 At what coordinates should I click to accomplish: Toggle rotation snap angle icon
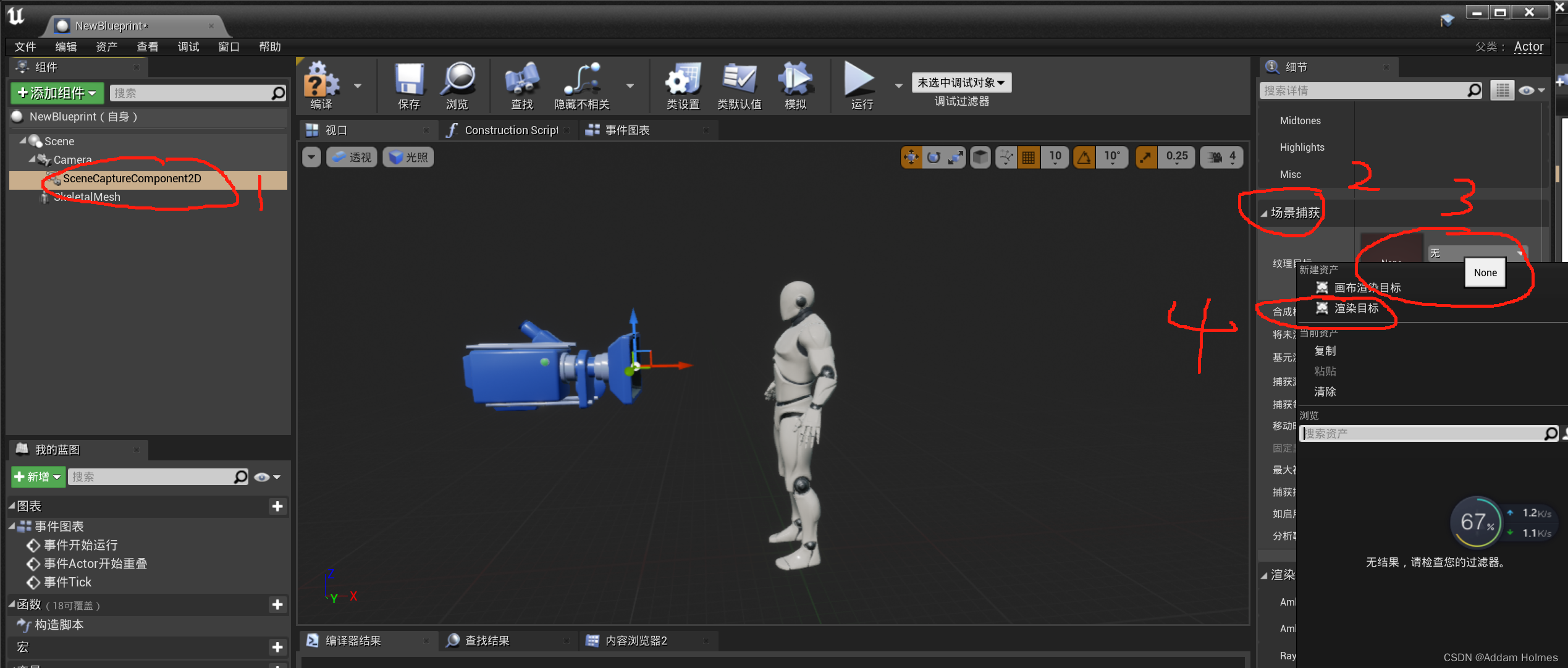pos(1084,158)
